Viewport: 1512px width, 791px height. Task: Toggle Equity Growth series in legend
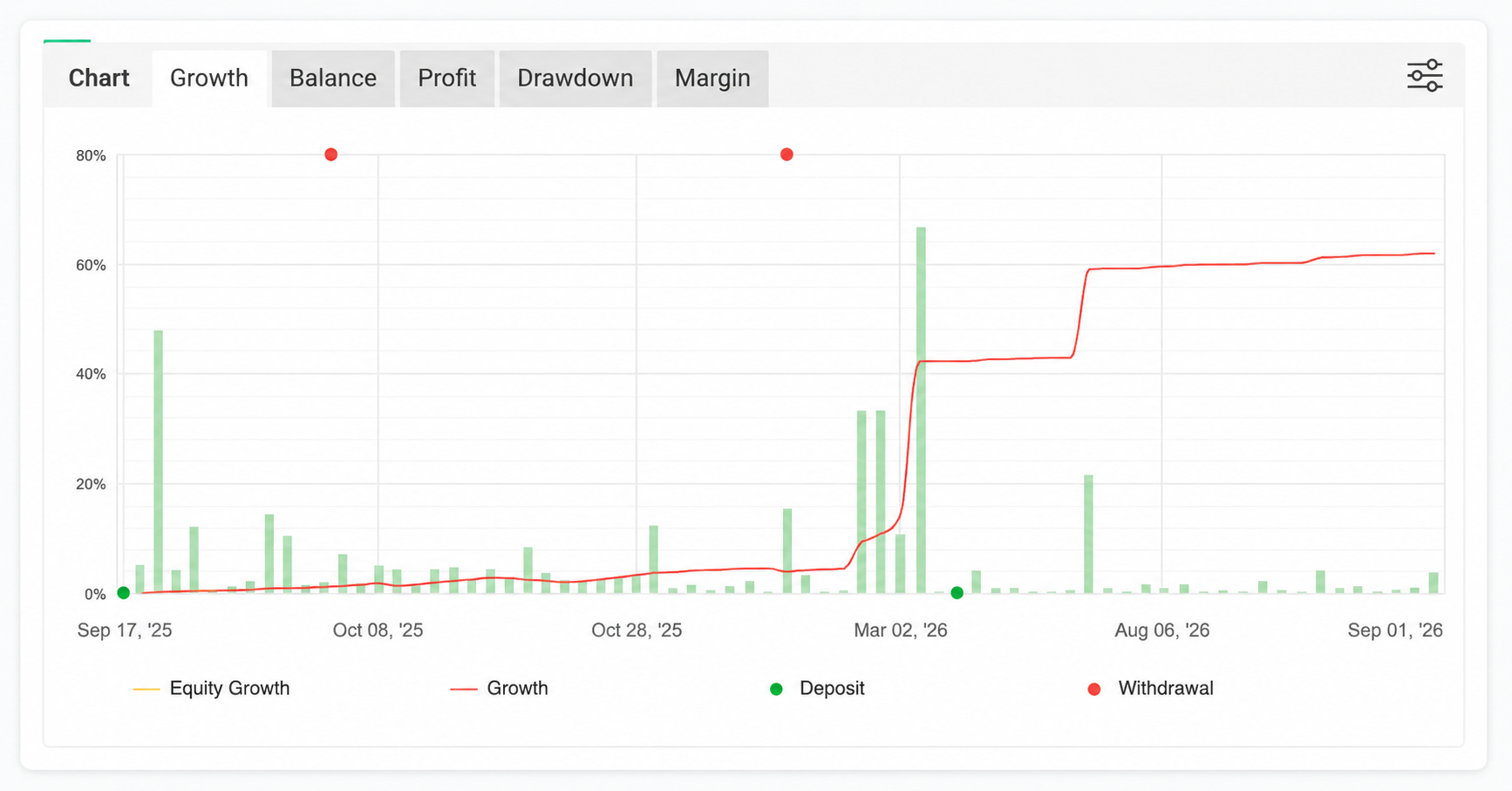(211, 688)
